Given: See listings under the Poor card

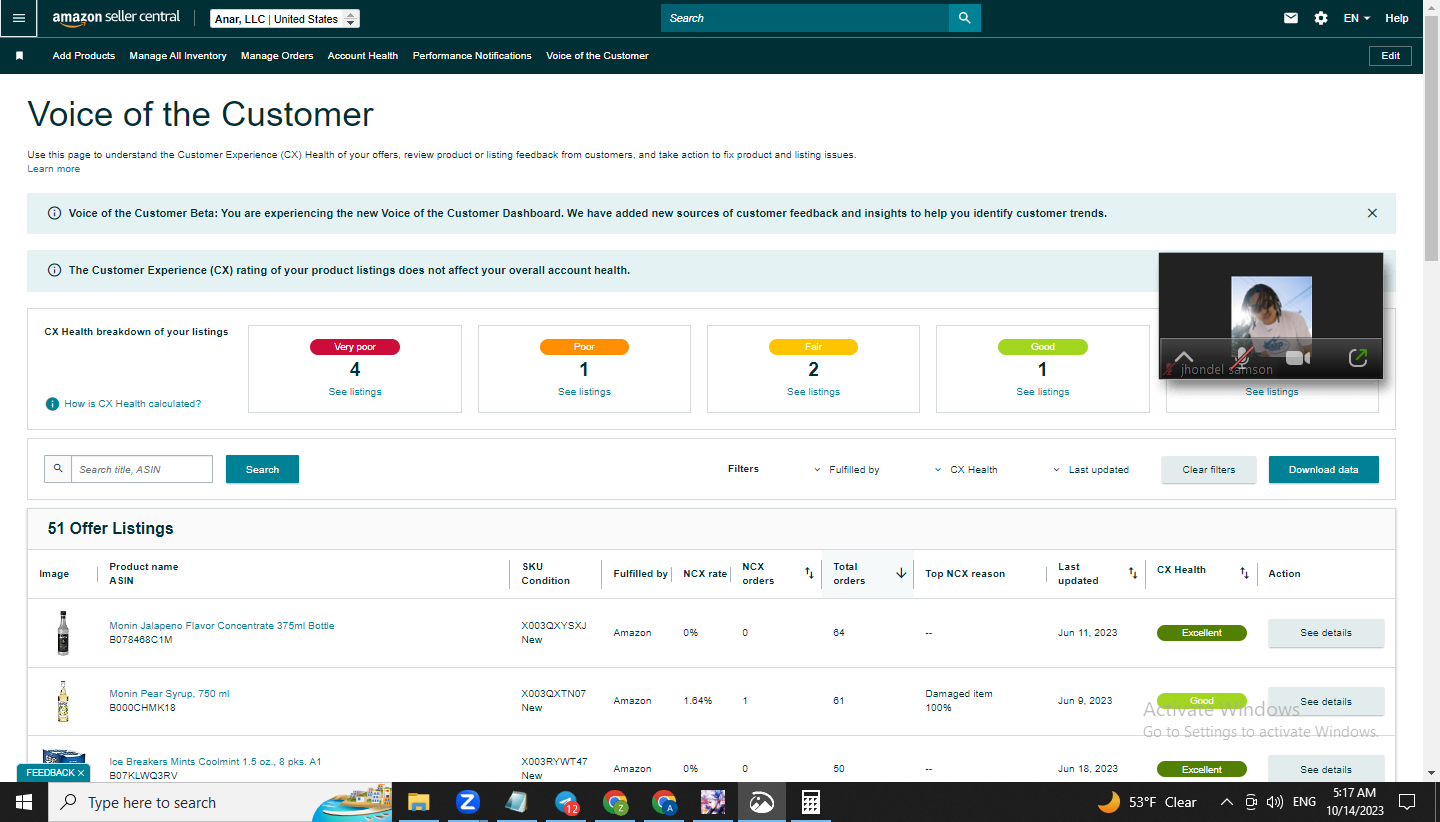Looking at the screenshot, I should click(x=584, y=392).
